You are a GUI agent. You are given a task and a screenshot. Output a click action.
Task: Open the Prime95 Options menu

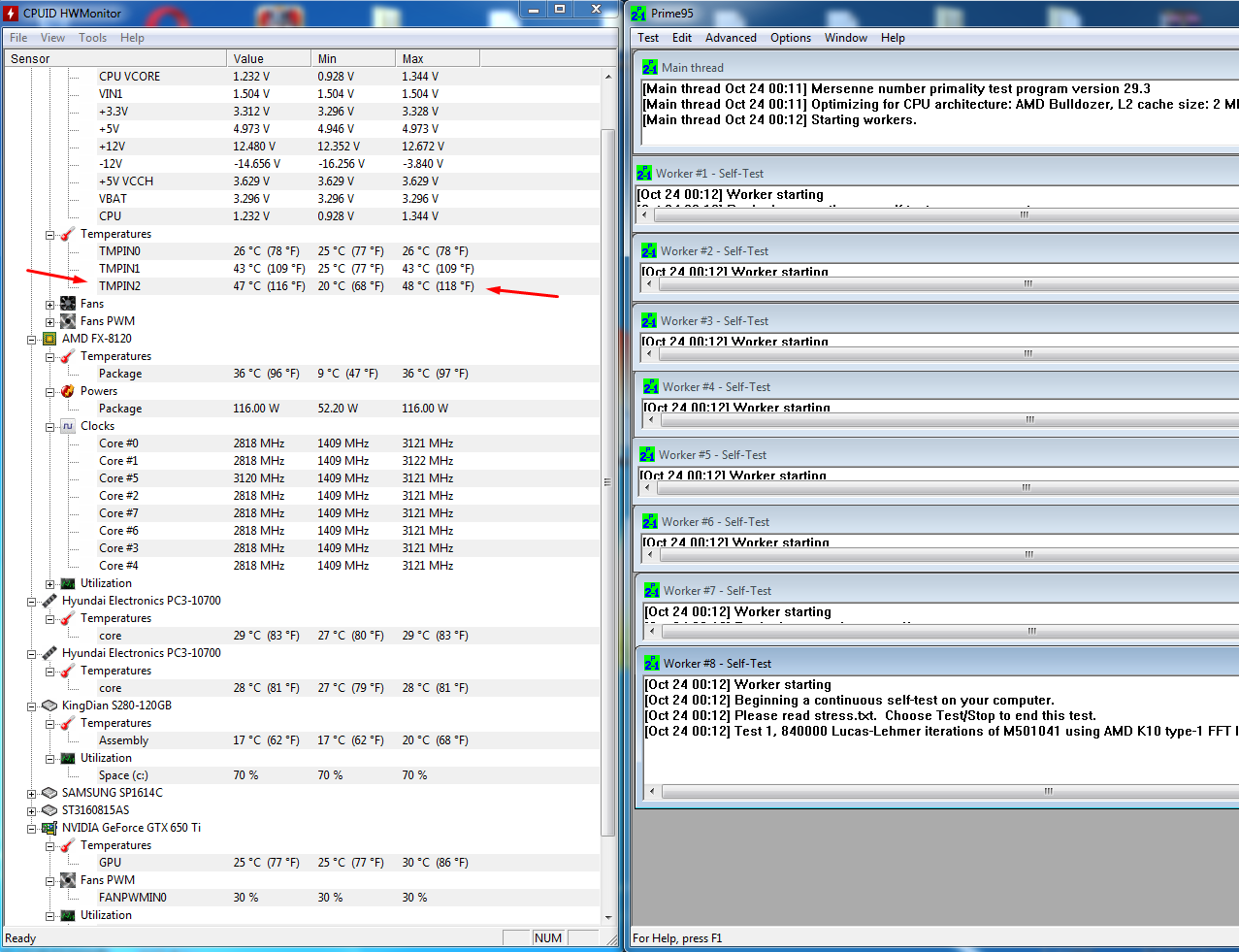tap(791, 38)
